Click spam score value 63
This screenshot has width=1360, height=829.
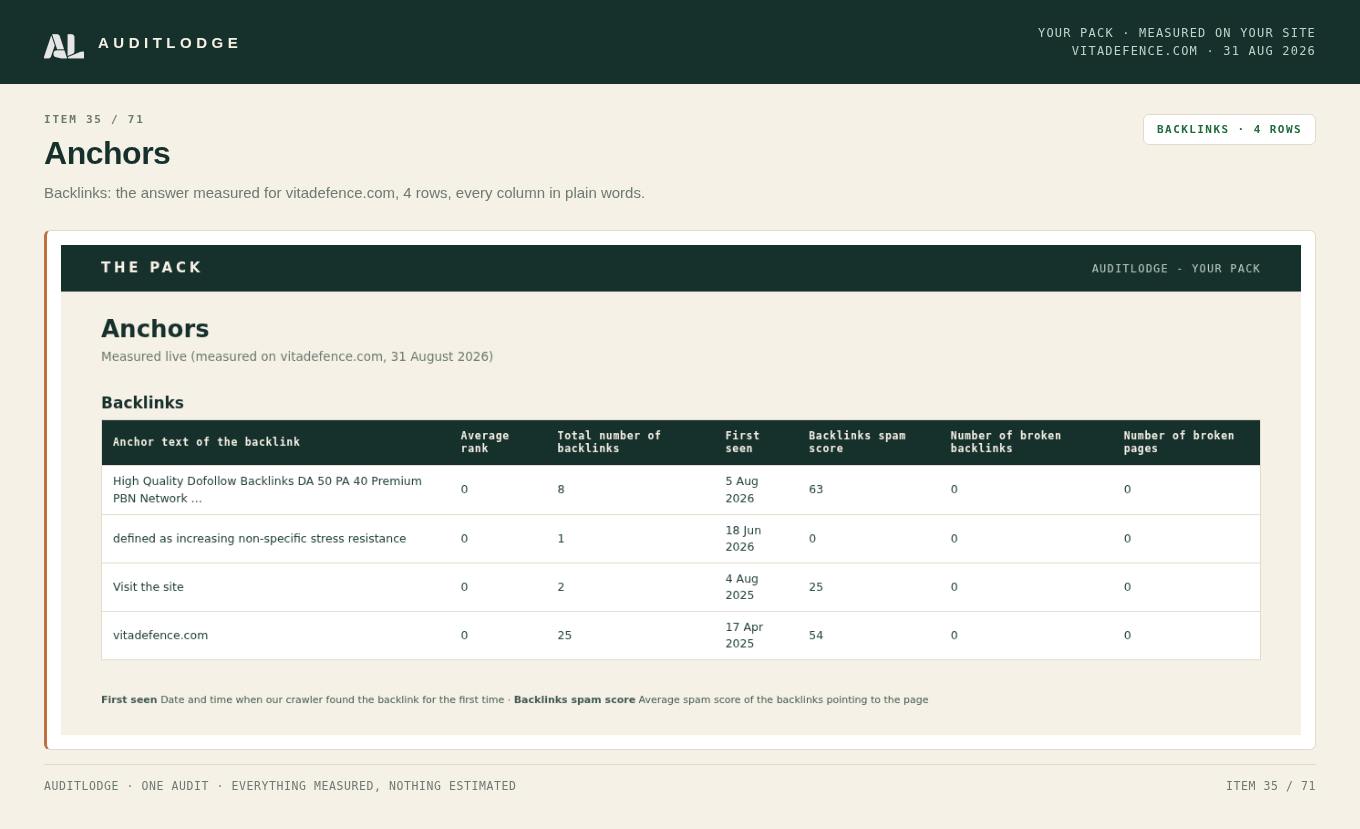click(x=816, y=490)
